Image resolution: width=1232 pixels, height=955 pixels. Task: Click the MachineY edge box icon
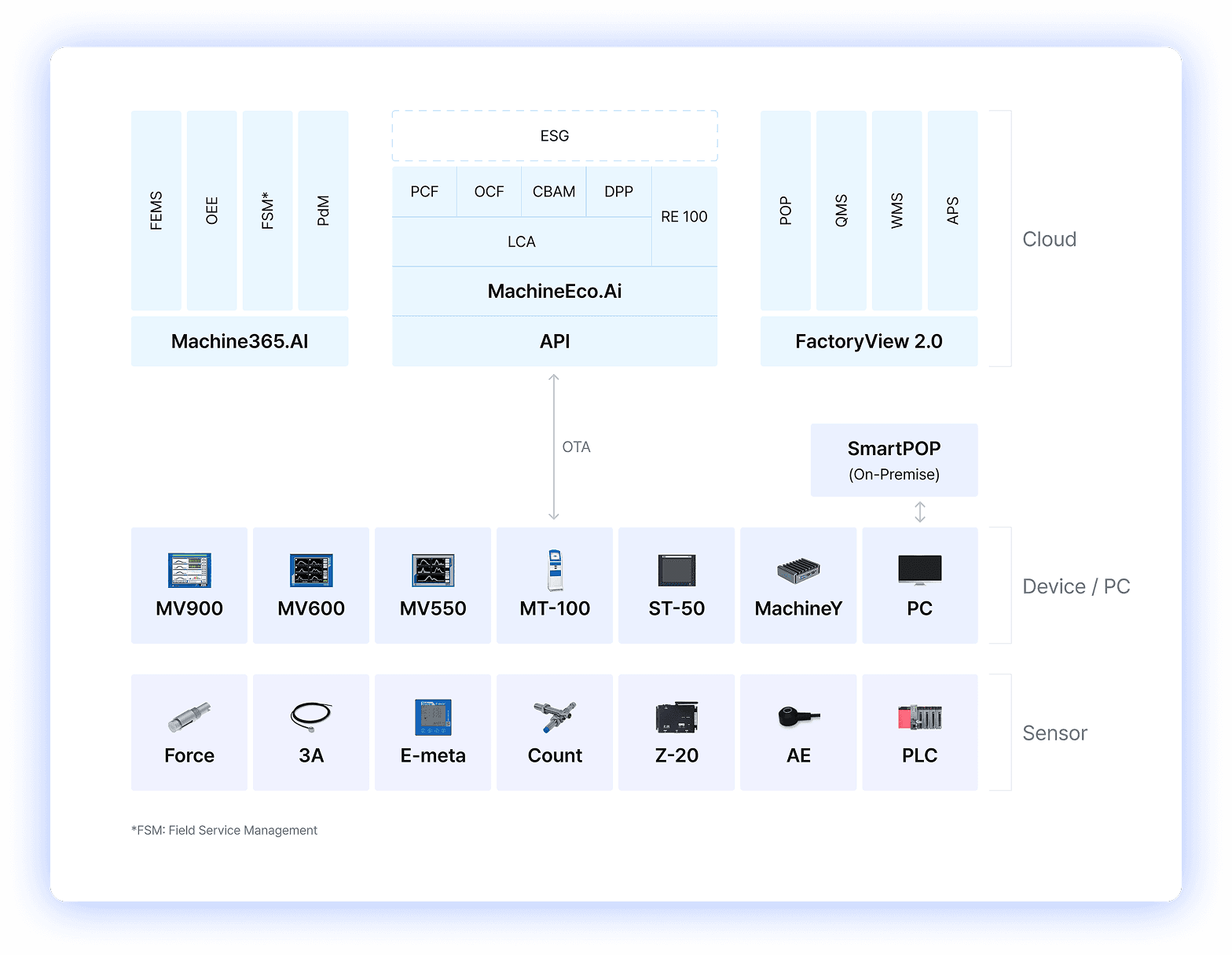pyautogui.click(x=798, y=570)
